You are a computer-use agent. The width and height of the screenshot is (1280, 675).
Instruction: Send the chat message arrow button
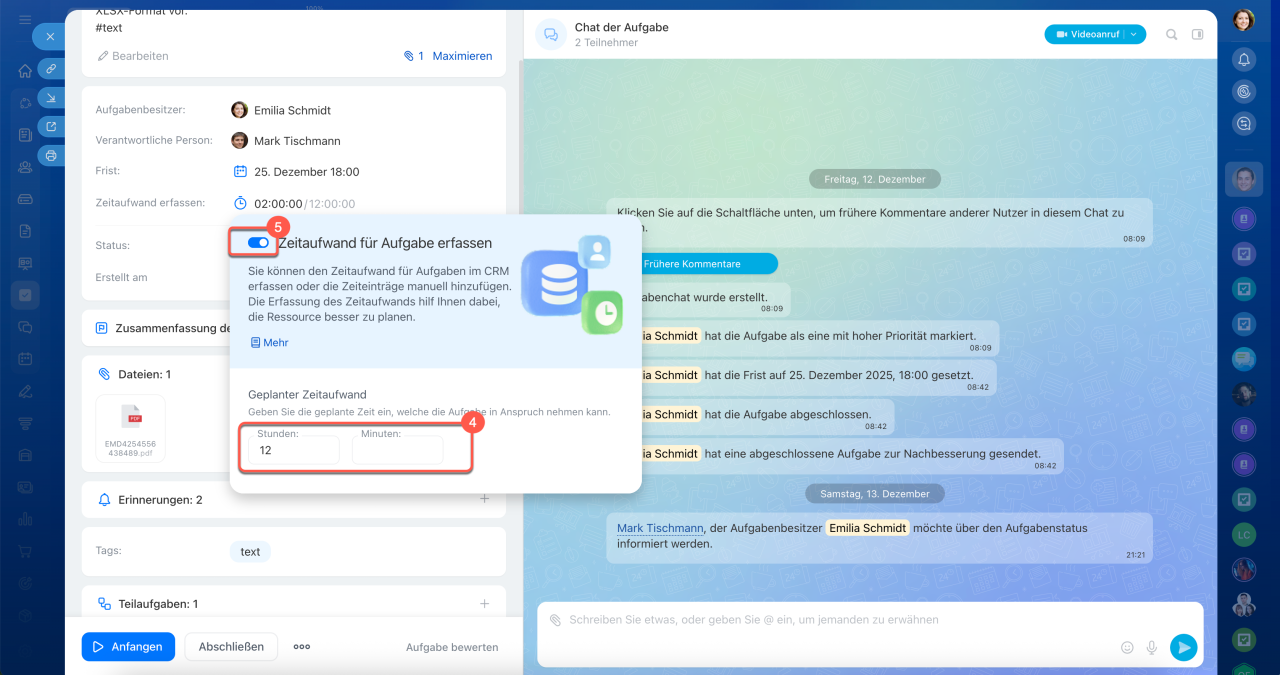(x=1183, y=647)
